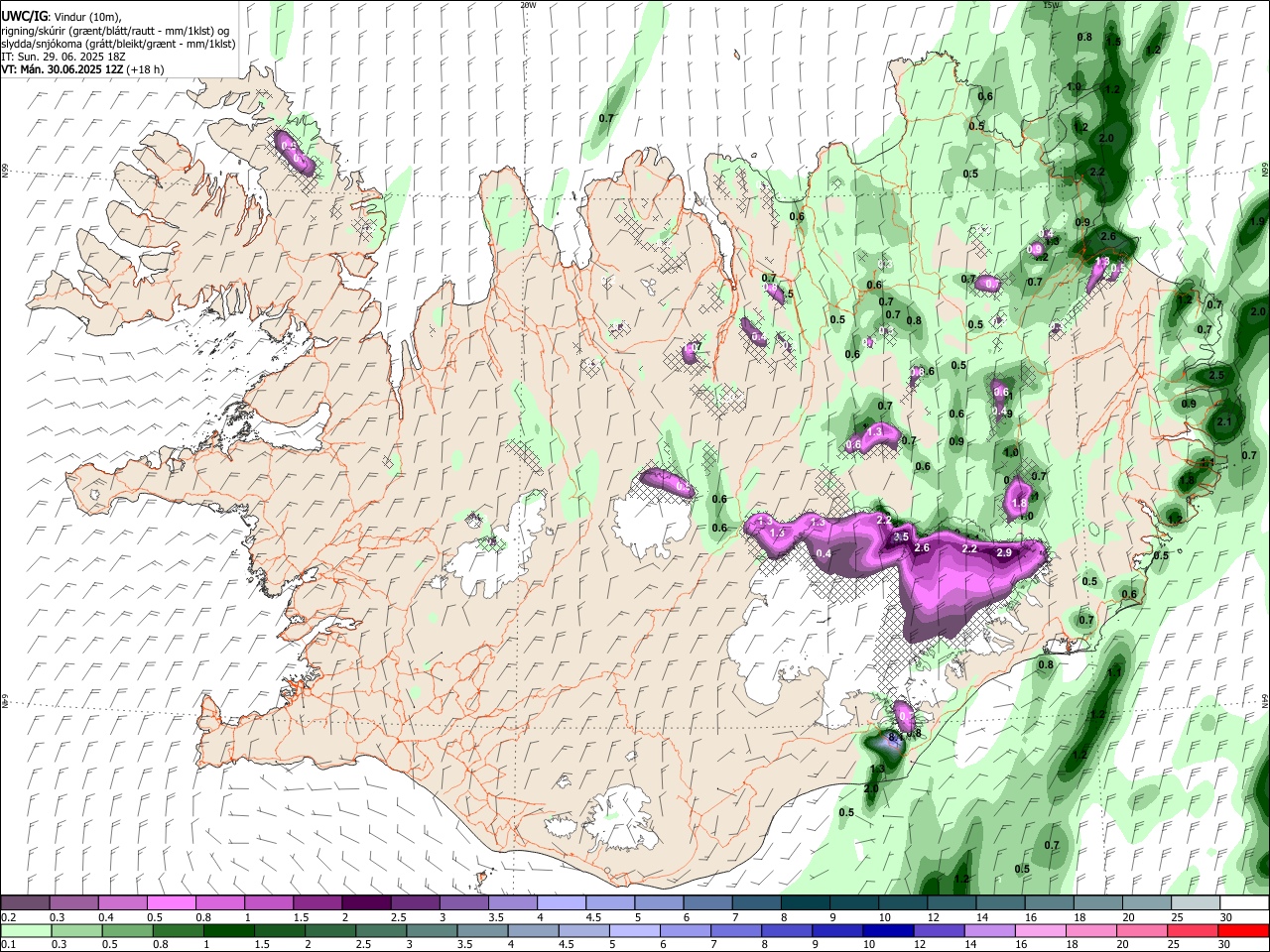The width and height of the screenshot is (1270, 952).
Task: Select the slate blue 6–7 swatch in the upper legend row
Action: coord(707,903)
